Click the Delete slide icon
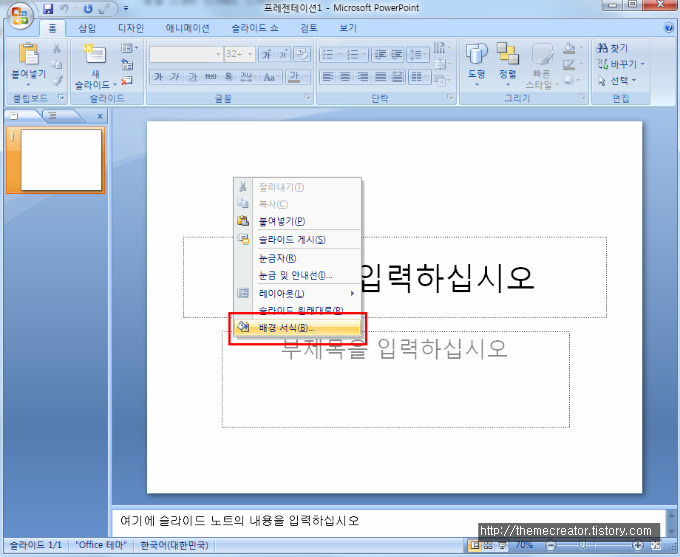The height and width of the screenshot is (557, 680). click(127, 81)
